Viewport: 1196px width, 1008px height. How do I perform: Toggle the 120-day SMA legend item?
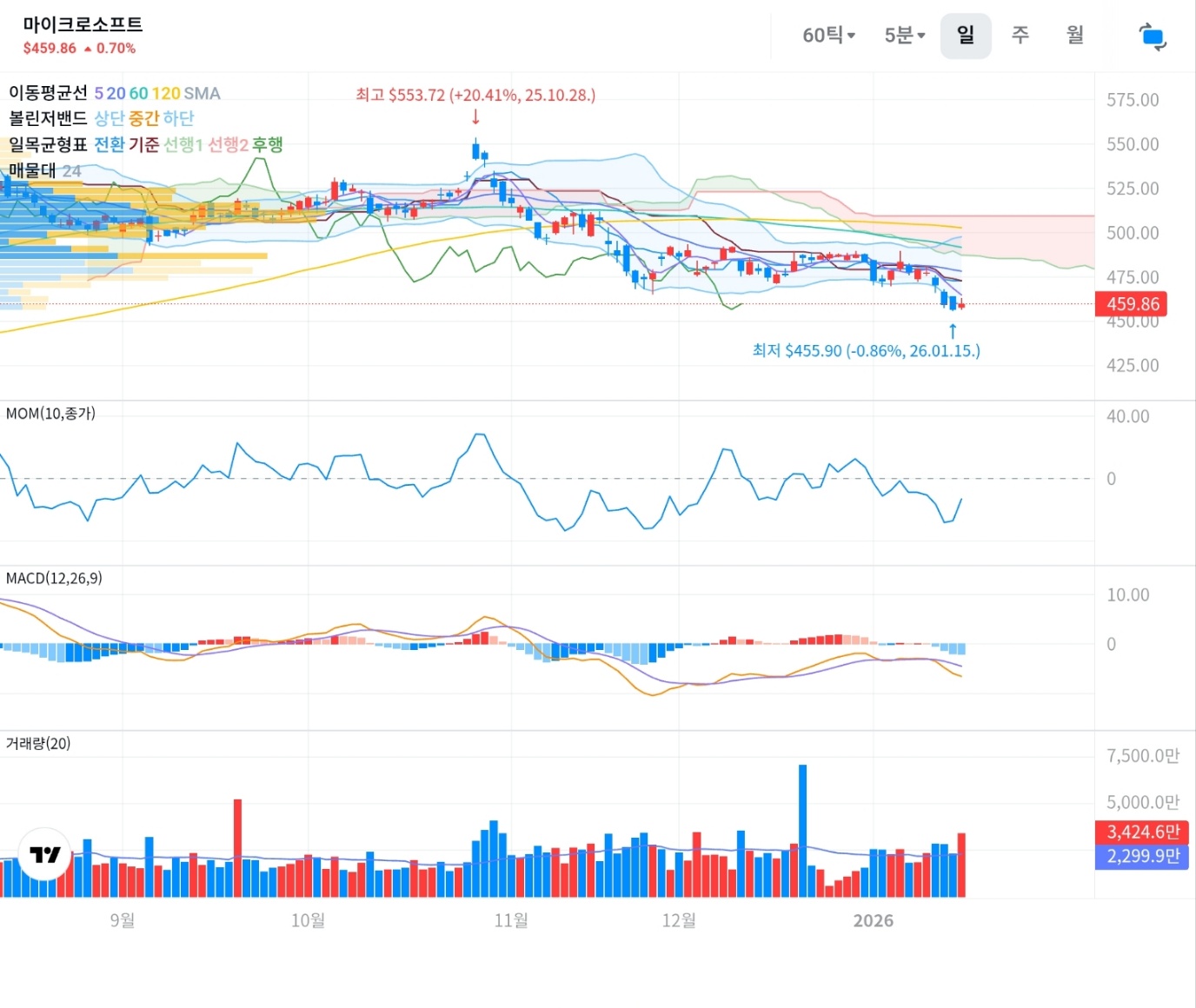166,94
